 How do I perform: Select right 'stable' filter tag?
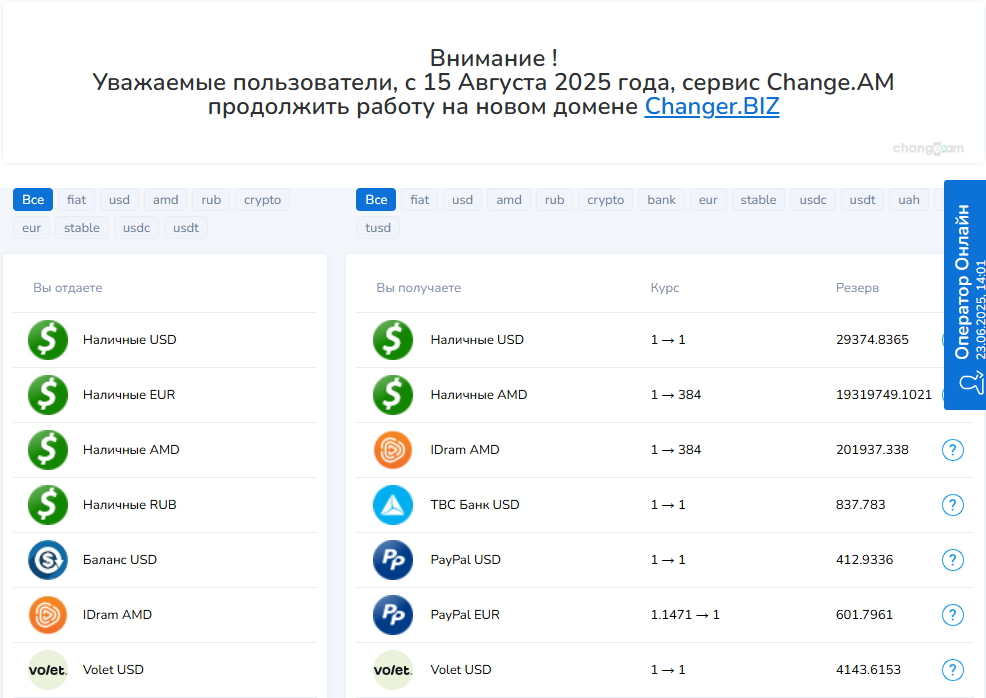(758, 200)
